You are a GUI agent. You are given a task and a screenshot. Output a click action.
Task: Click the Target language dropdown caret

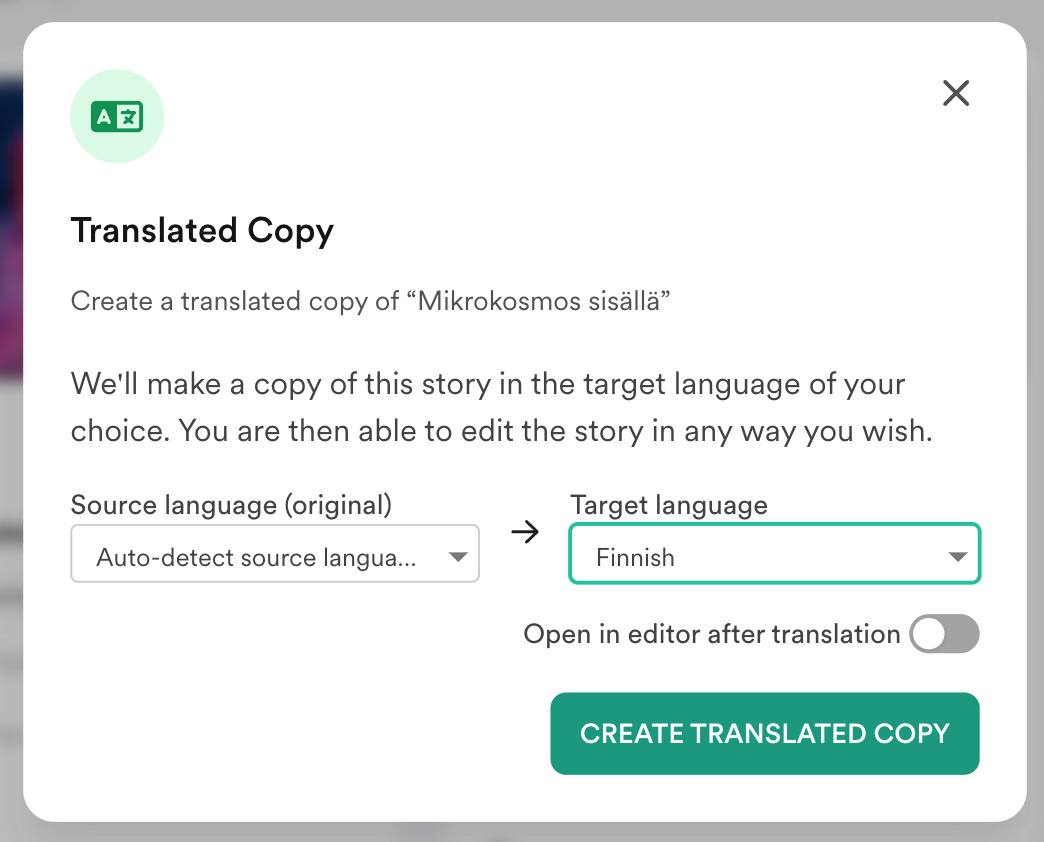click(x=957, y=557)
